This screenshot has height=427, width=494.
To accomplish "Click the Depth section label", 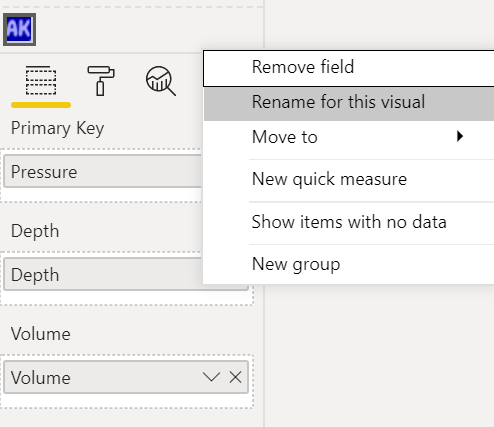I will pyautogui.click(x=35, y=231).
